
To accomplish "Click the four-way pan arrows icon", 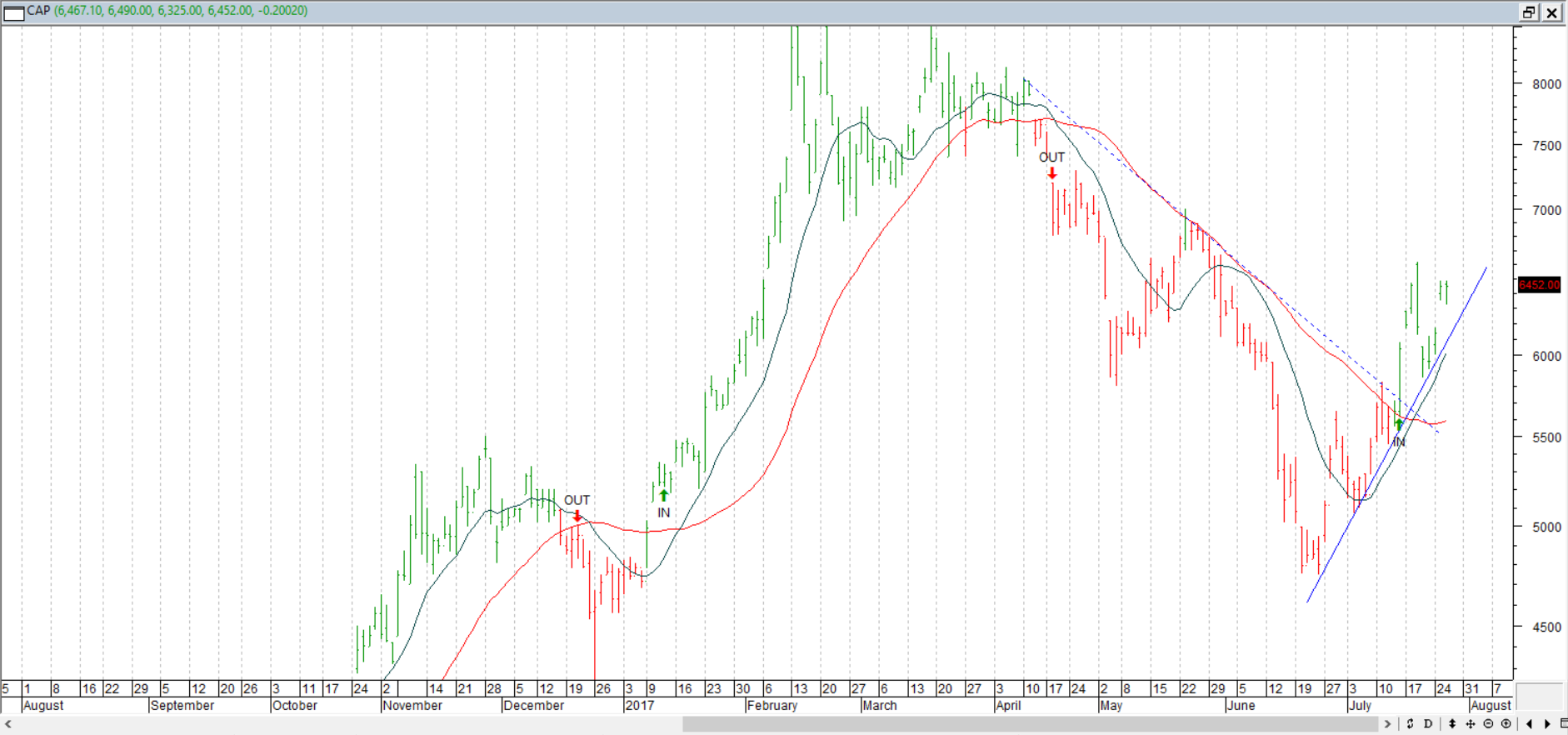I will (x=1471, y=723).
